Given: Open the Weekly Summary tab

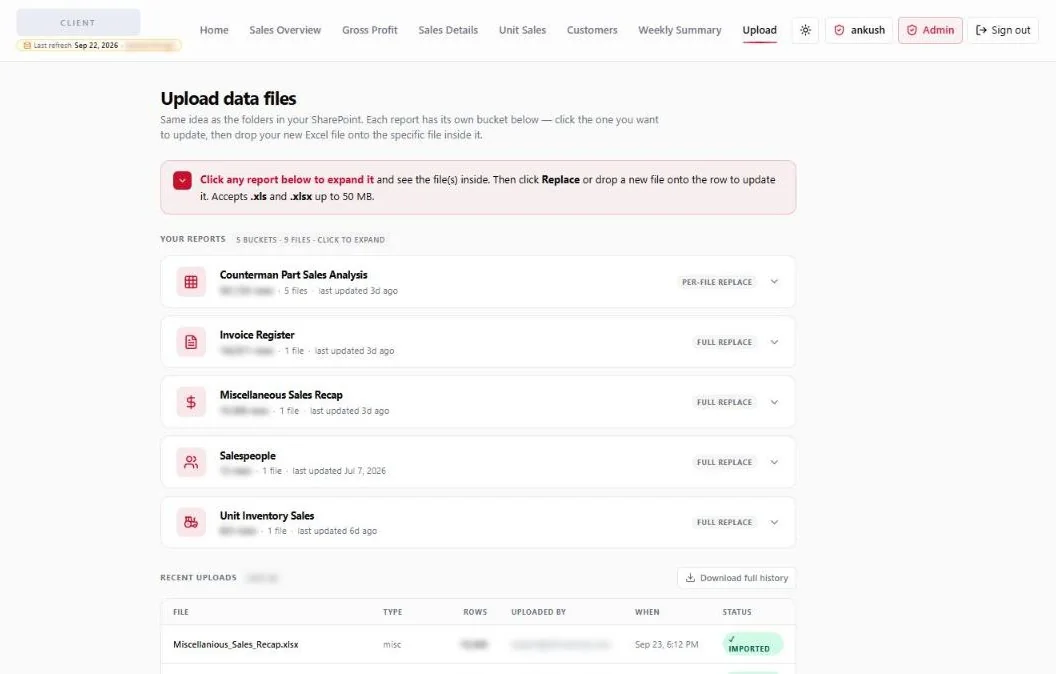Looking at the screenshot, I should tap(680, 30).
